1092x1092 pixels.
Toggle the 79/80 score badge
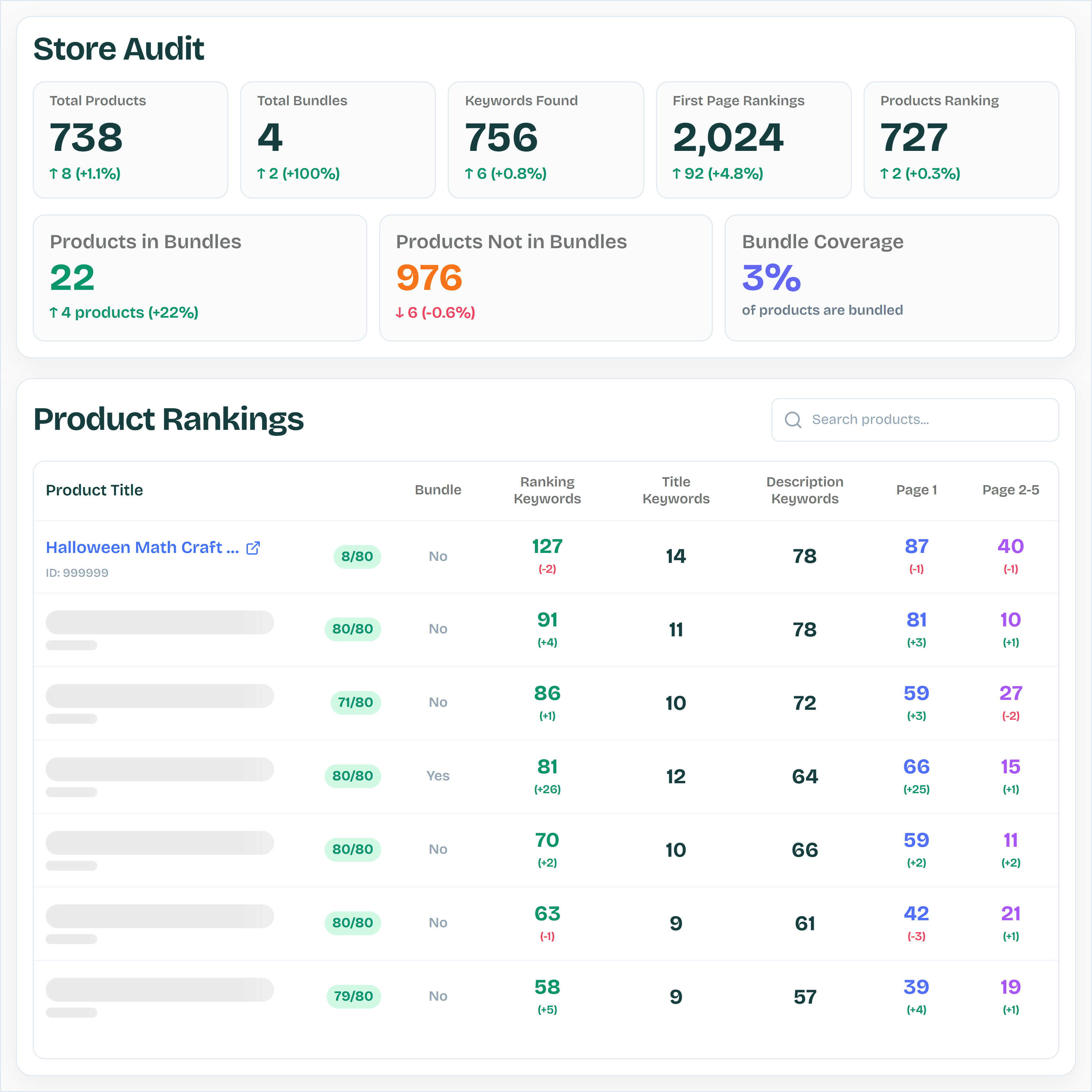[x=354, y=996]
